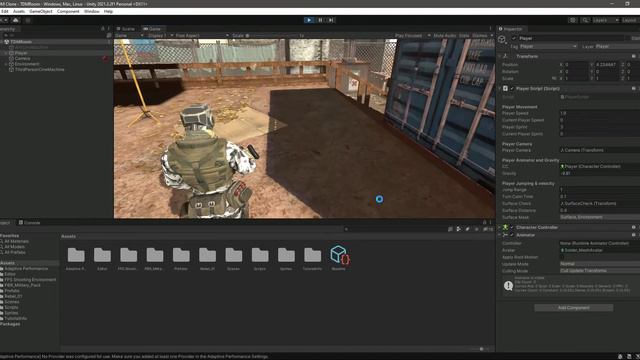Open the Window menu
This screenshot has width=640, height=360.
(91, 11)
